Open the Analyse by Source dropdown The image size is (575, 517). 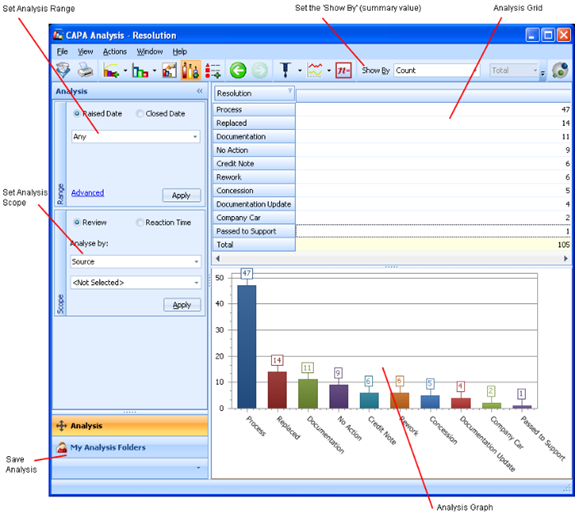coord(136,262)
